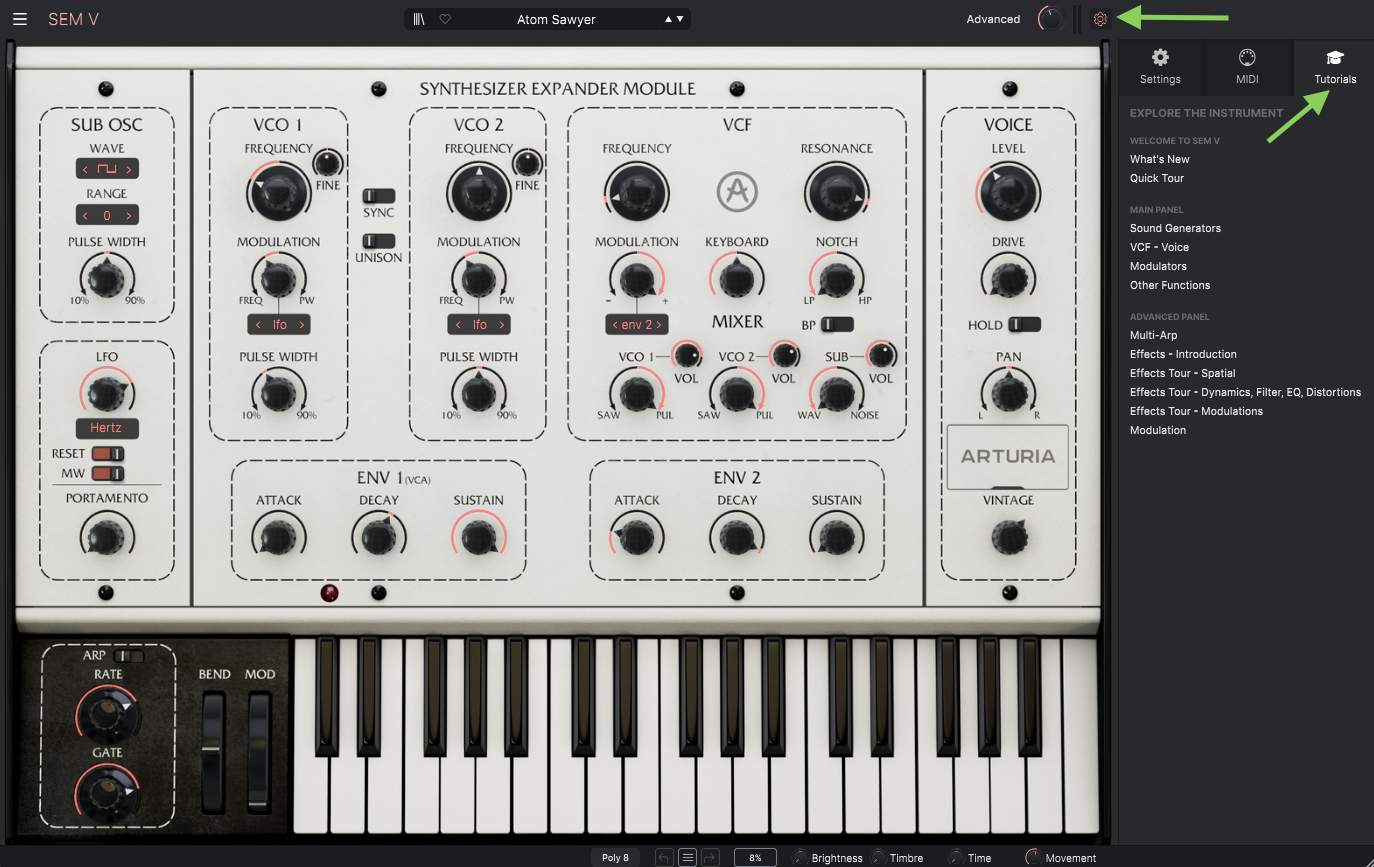
Task: Click the Advanced button
Action: 993,19
